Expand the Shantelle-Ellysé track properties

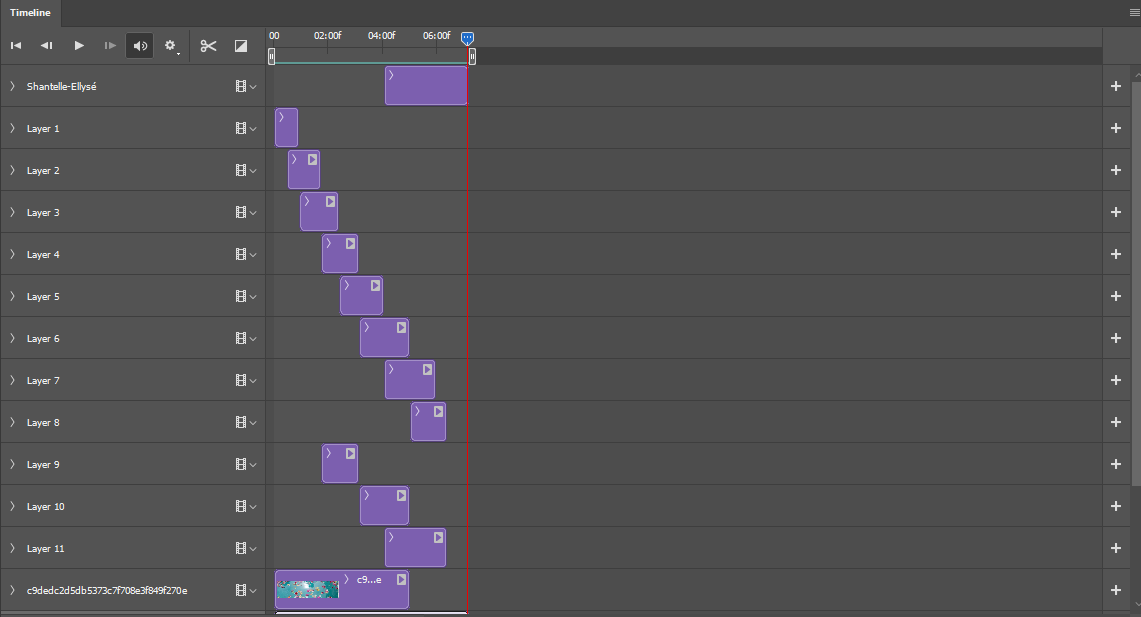click(x=12, y=87)
